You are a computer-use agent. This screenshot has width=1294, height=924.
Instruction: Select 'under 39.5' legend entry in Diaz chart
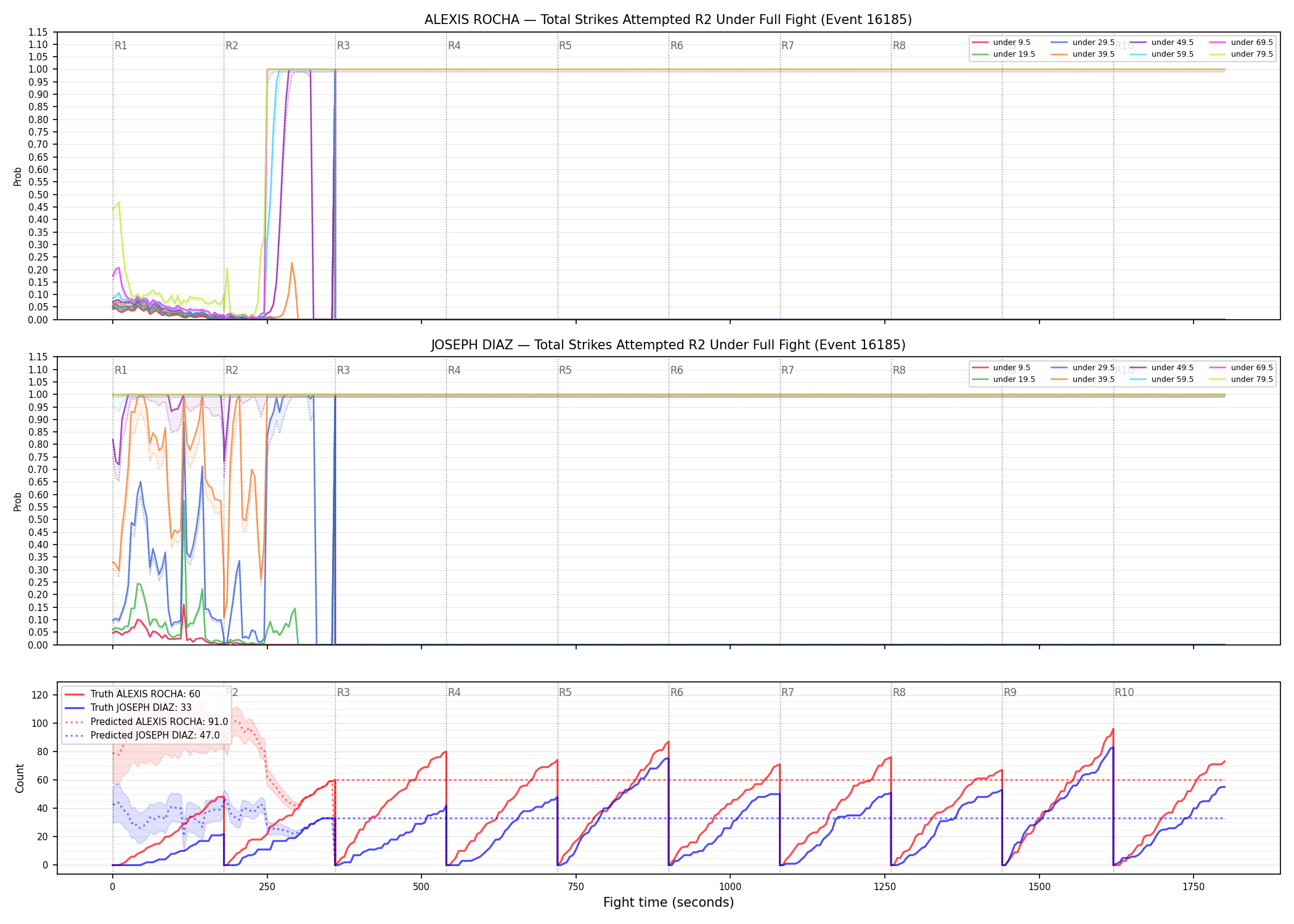1083,379
